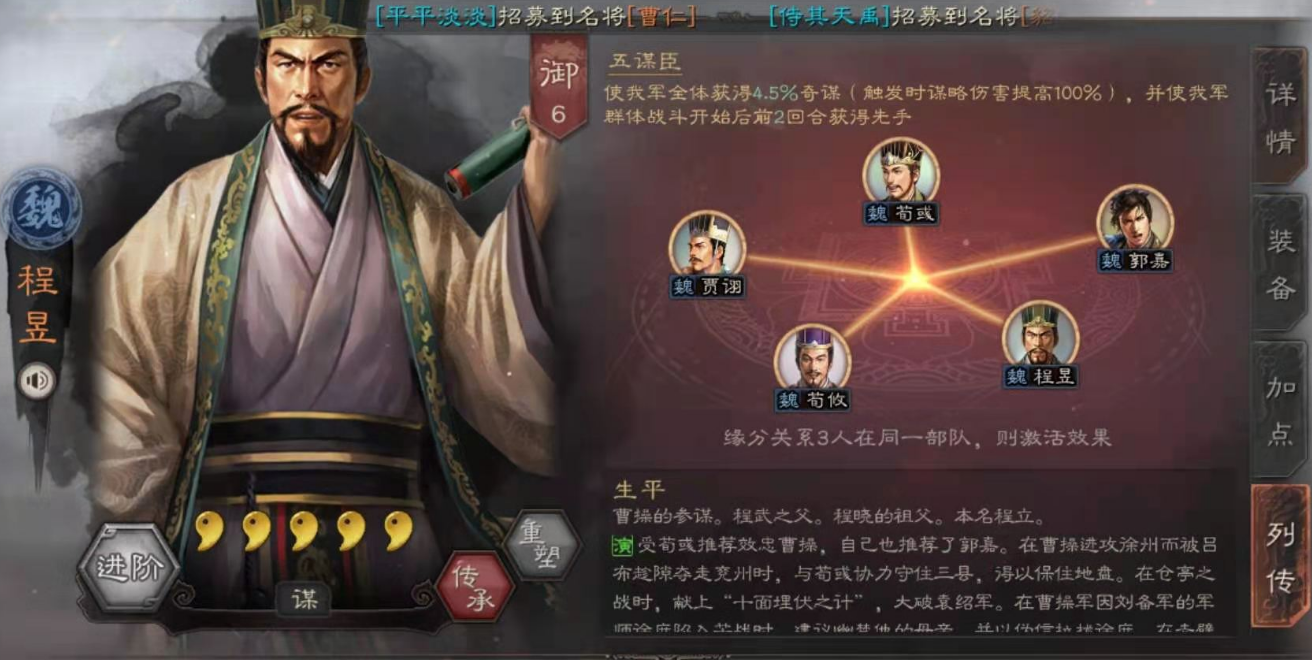Image resolution: width=1312 pixels, height=660 pixels.
Task: Click the 谋 type label under stars
Action: point(303,597)
